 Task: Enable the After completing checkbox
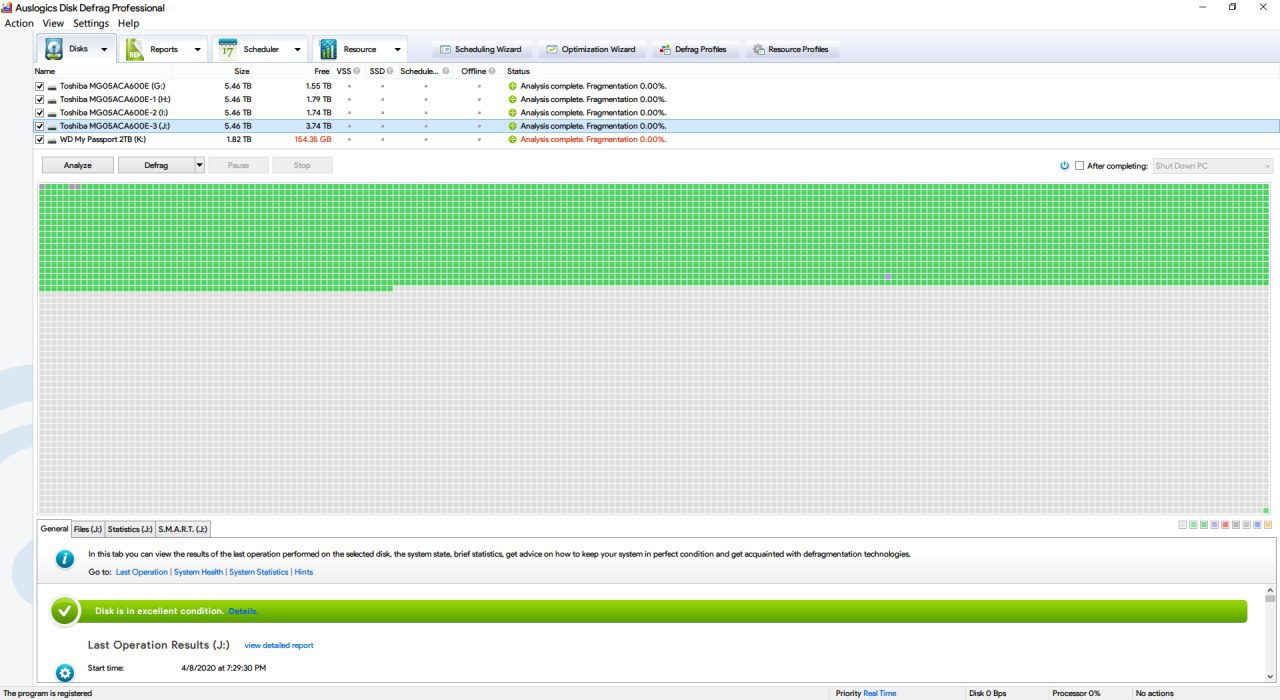tap(1079, 166)
